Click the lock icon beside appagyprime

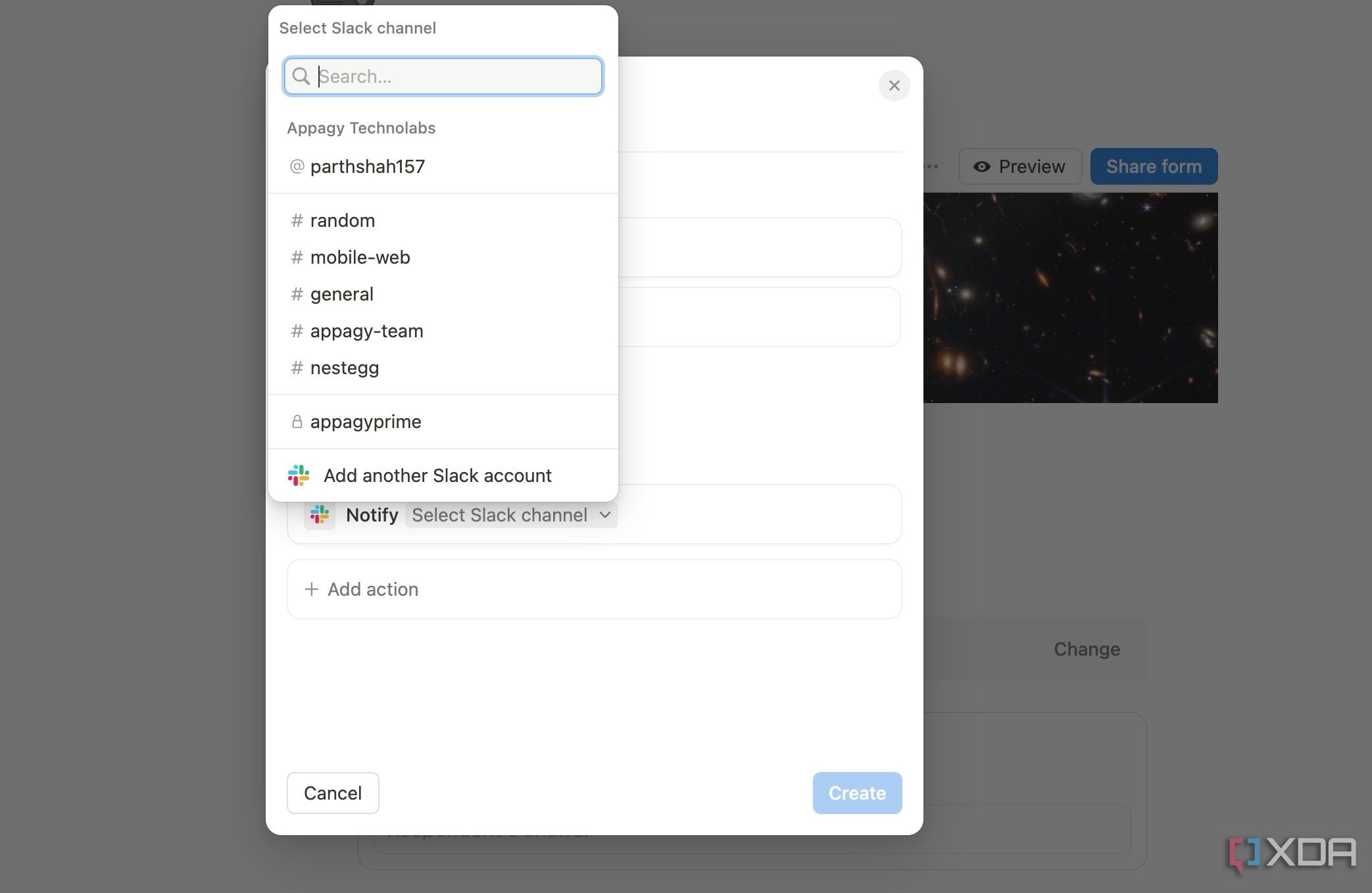(x=297, y=422)
